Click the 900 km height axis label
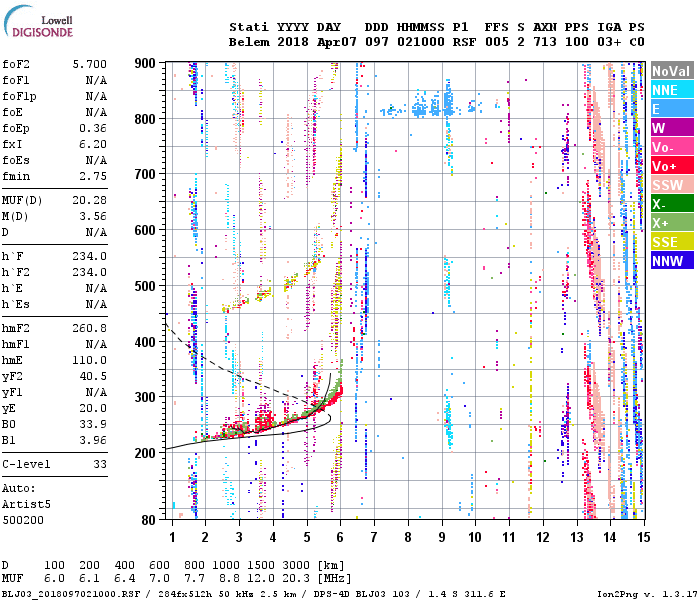Image resolution: width=700 pixels, height=600 pixels. point(145,63)
